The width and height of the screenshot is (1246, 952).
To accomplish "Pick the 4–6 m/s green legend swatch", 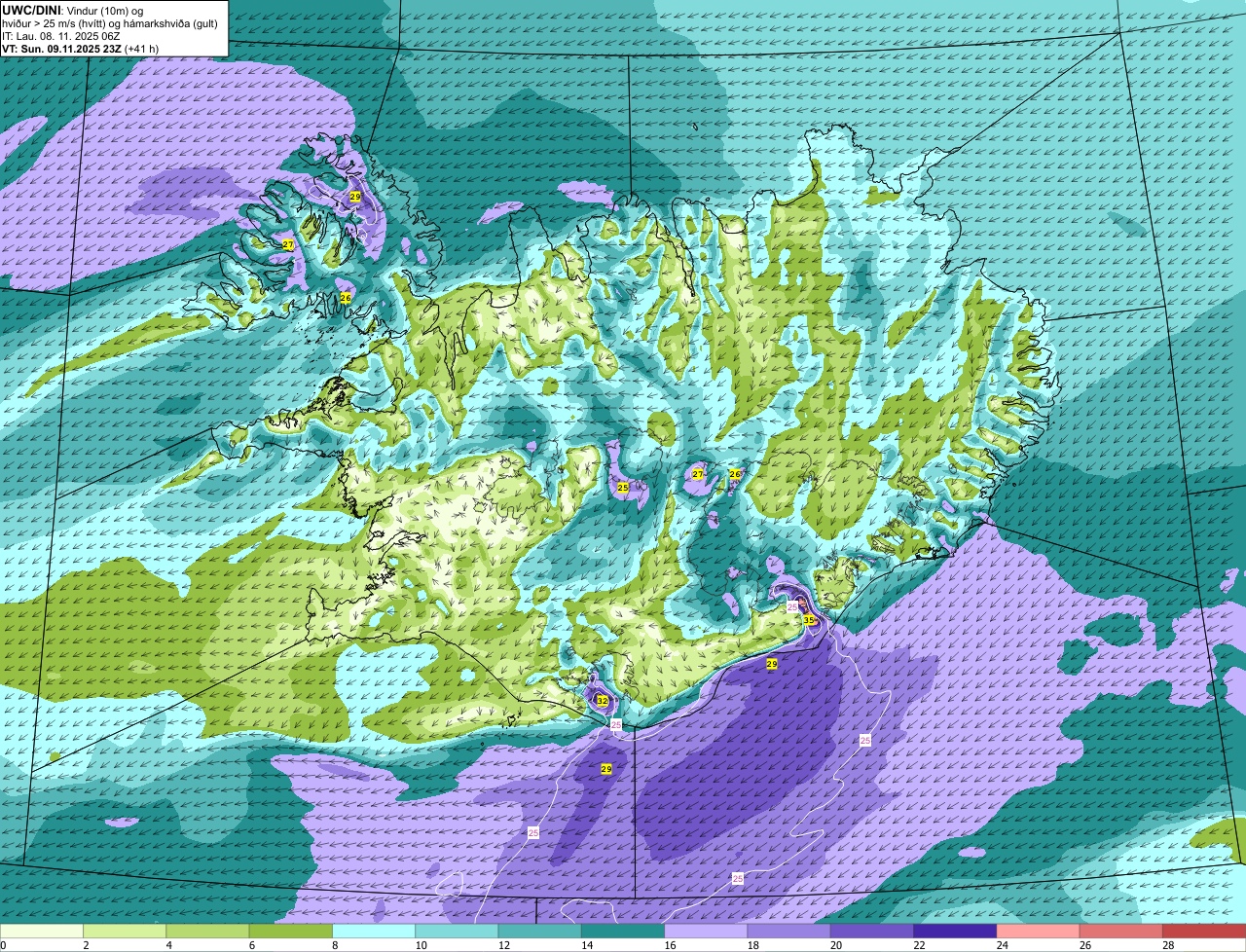I will tap(207, 932).
